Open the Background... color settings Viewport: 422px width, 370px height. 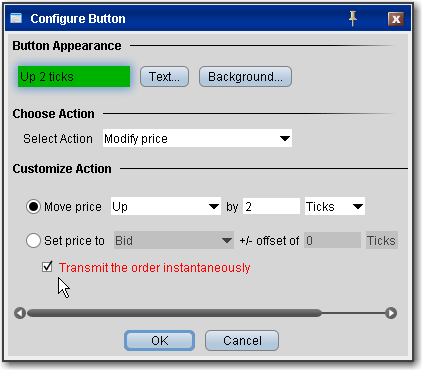click(x=245, y=77)
